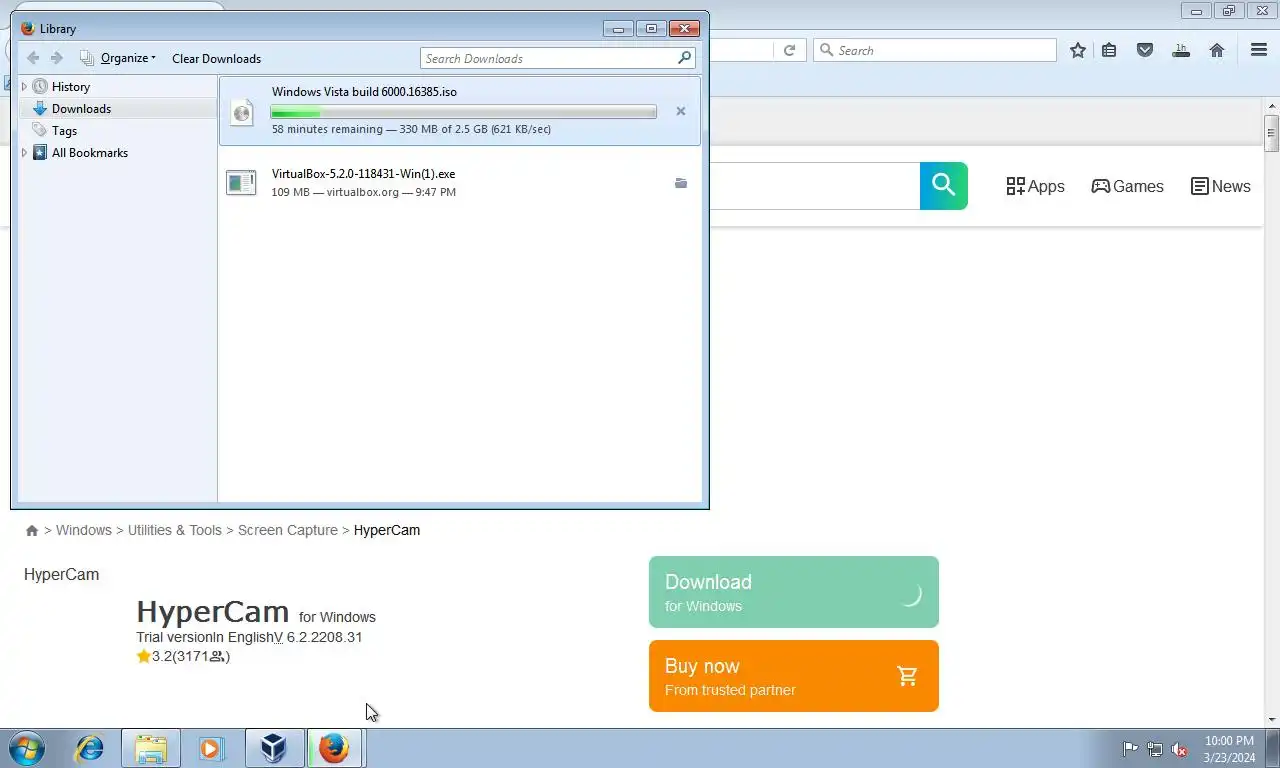Click Clear Downloads button
The width and height of the screenshot is (1280, 768).
pos(216,58)
